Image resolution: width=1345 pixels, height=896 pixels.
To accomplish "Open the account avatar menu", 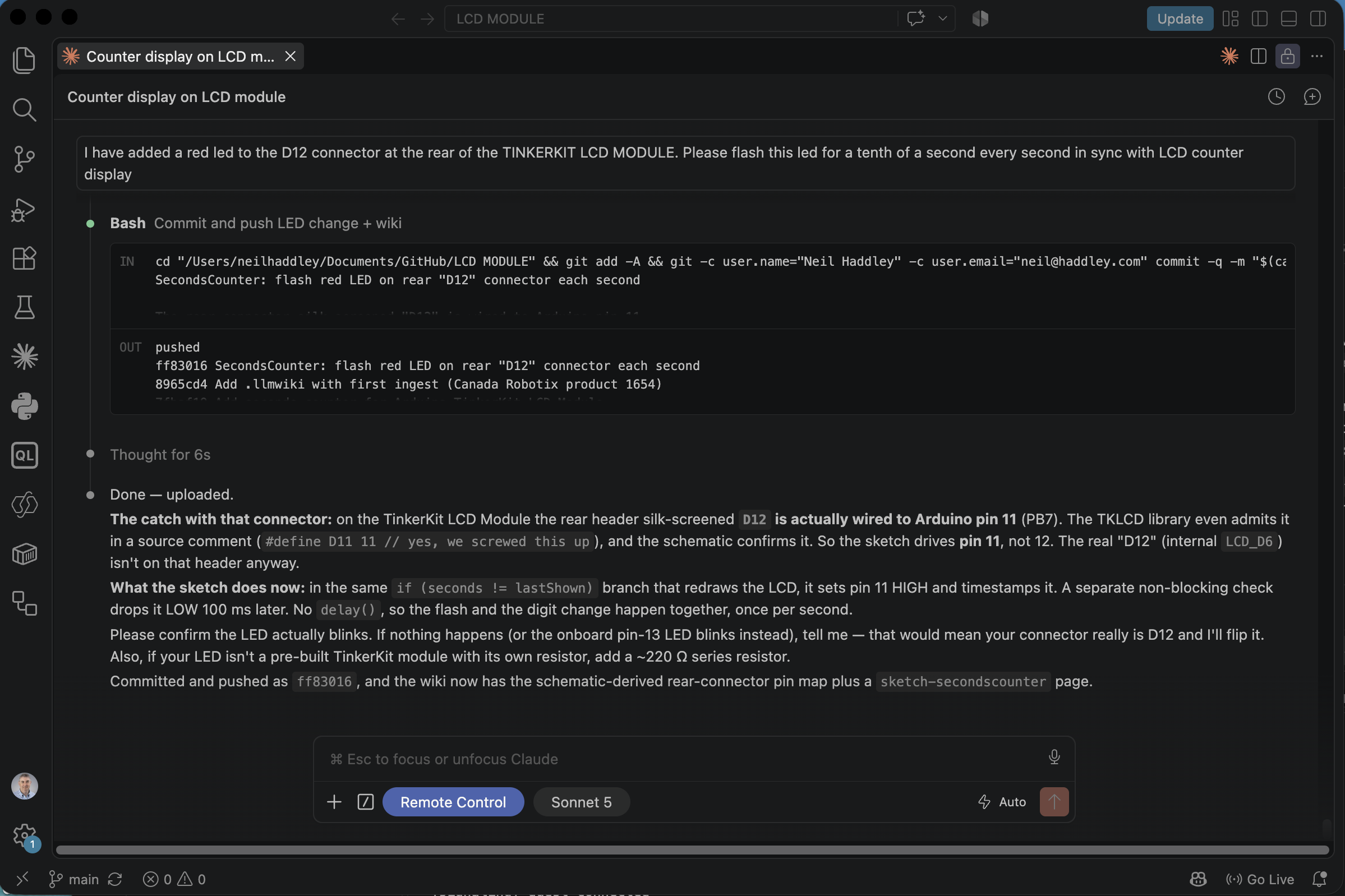I will pos(25,786).
